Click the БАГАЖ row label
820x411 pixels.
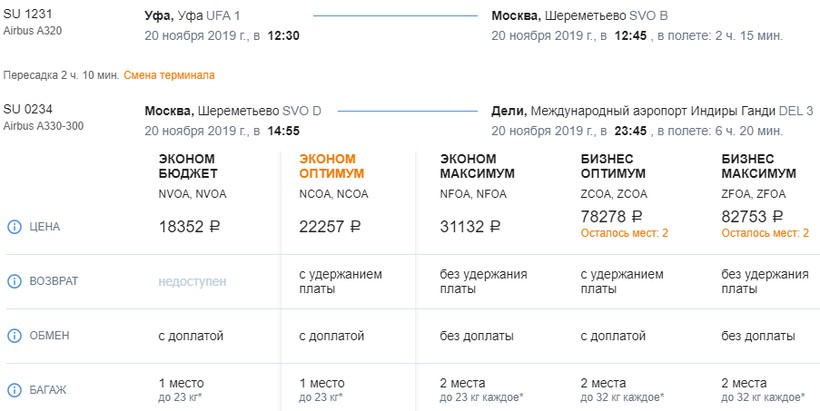point(48,390)
